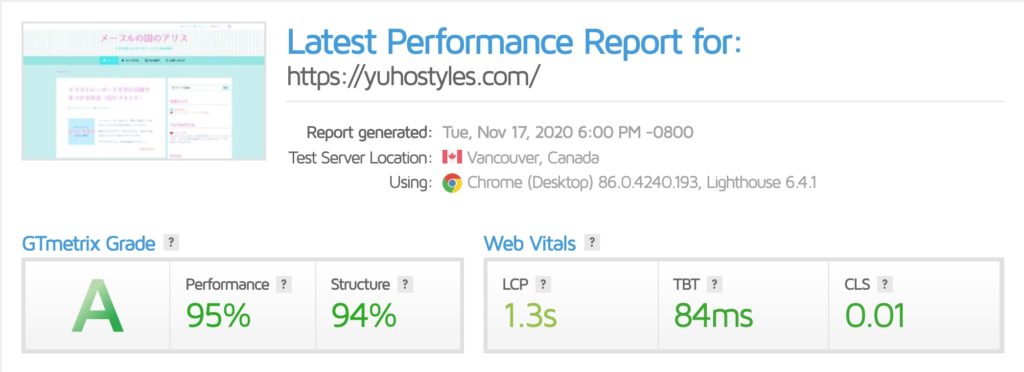Click the Chrome browser logo icon
1024x372 pixels.
tap(452, 183)
